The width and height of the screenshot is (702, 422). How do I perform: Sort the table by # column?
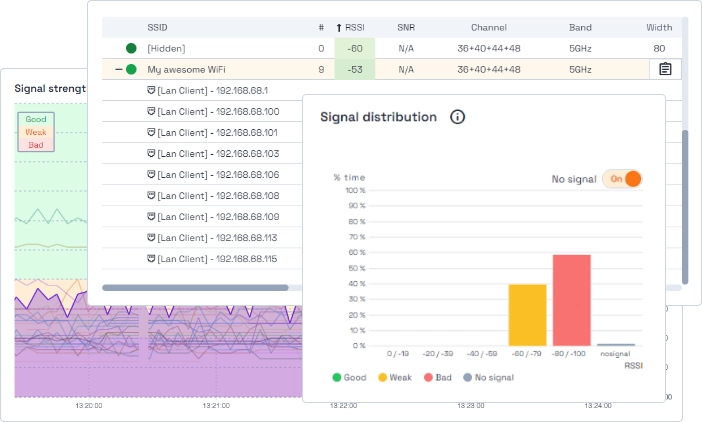tap(321, 28)
